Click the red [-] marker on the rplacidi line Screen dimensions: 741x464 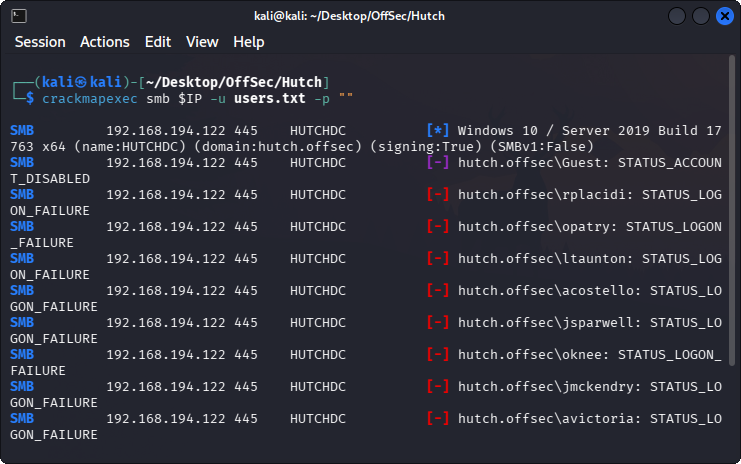coord(438,195)
